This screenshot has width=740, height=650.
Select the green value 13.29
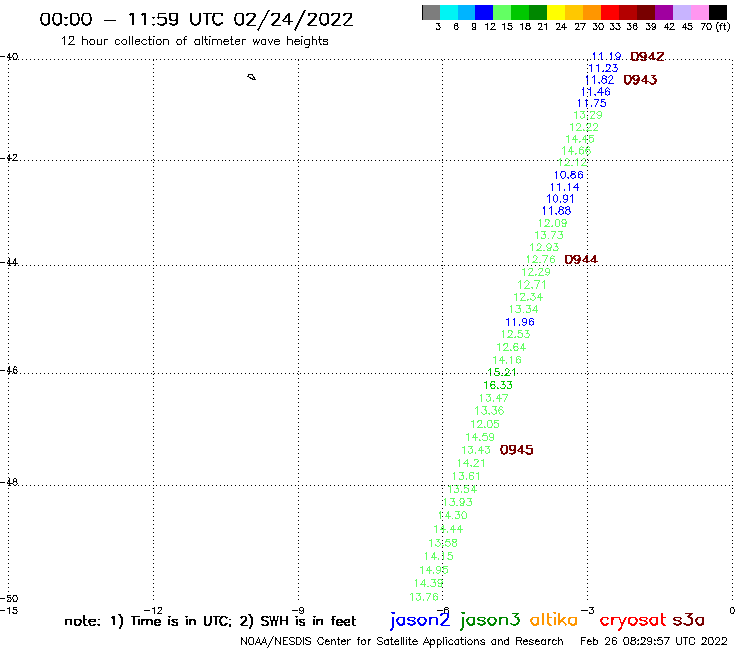coord(588,115)
